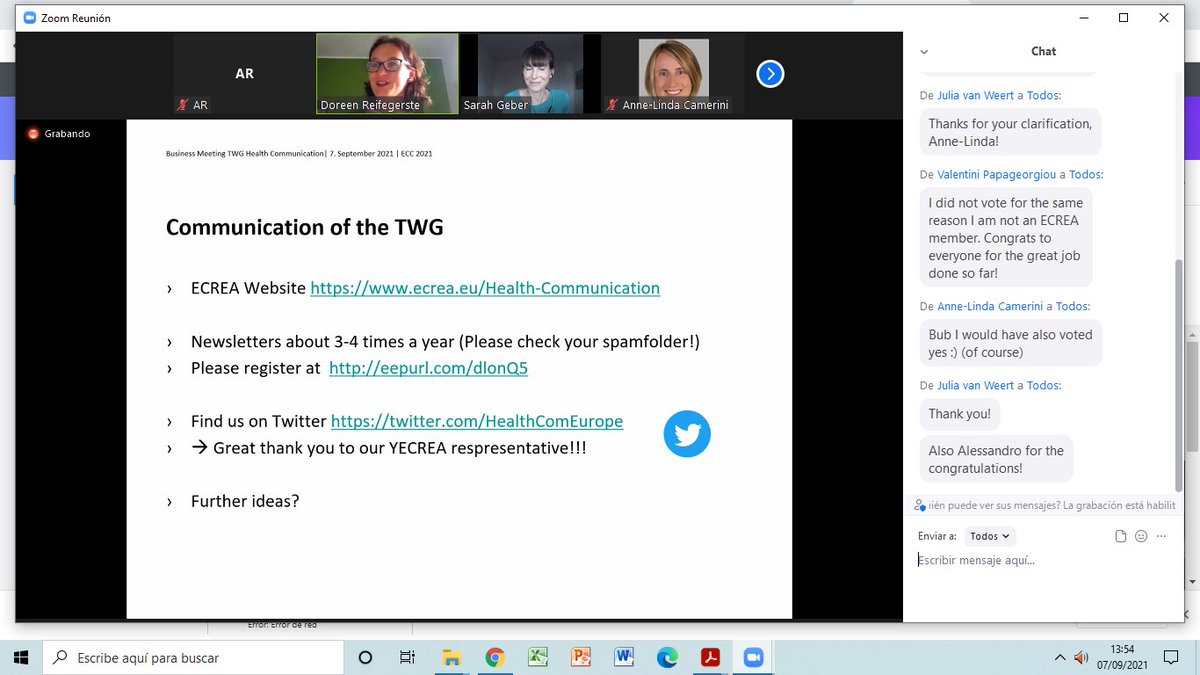Switch to Zoom on the taskbar
1200x675 pixels.
click(753, 657)
